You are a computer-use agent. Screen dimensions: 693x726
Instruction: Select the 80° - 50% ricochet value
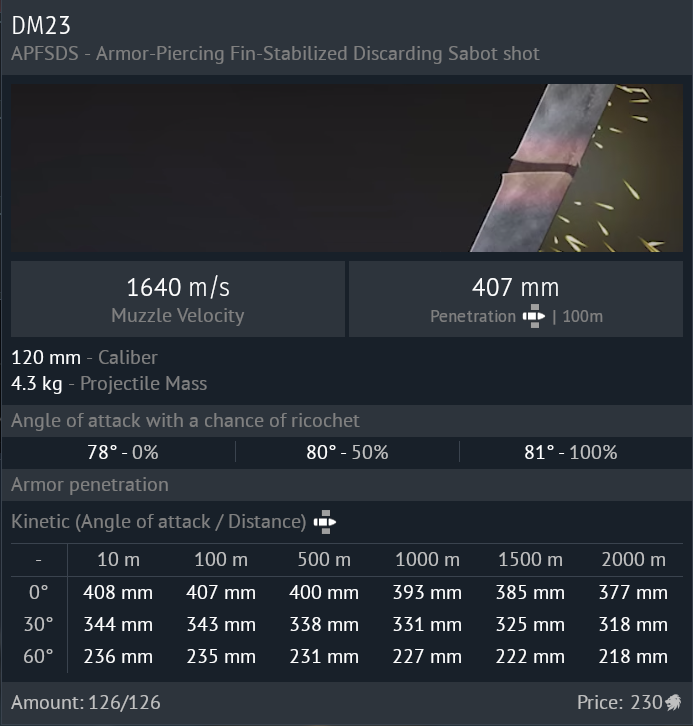(x=347, y=452)
